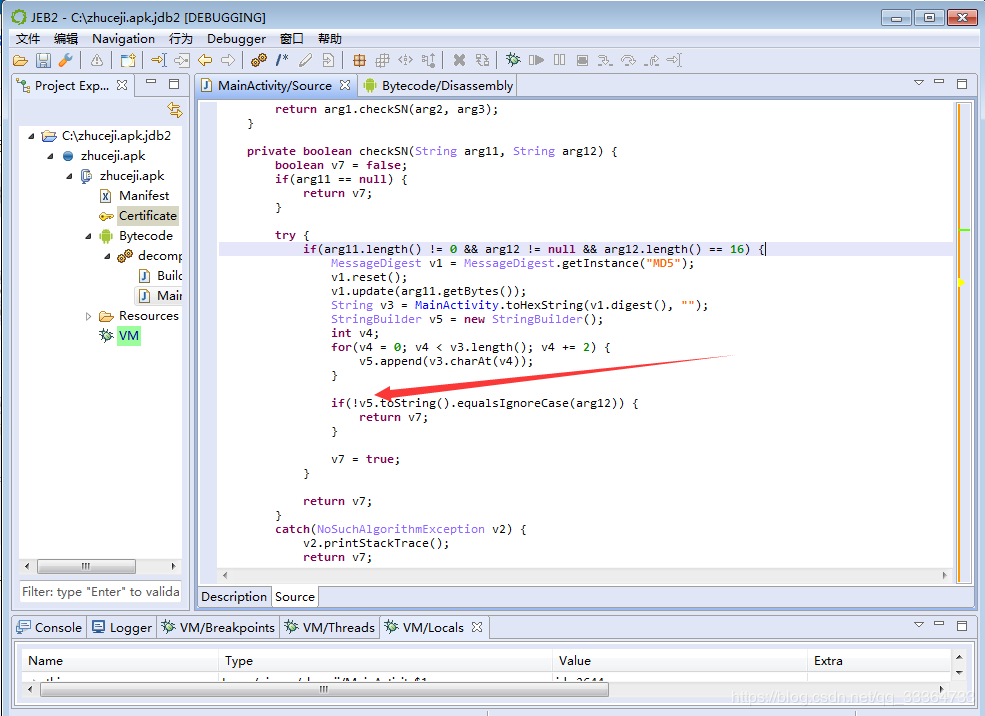985x716 pixels.
Task: Open the Debugger menu
Action: point(236,39)
